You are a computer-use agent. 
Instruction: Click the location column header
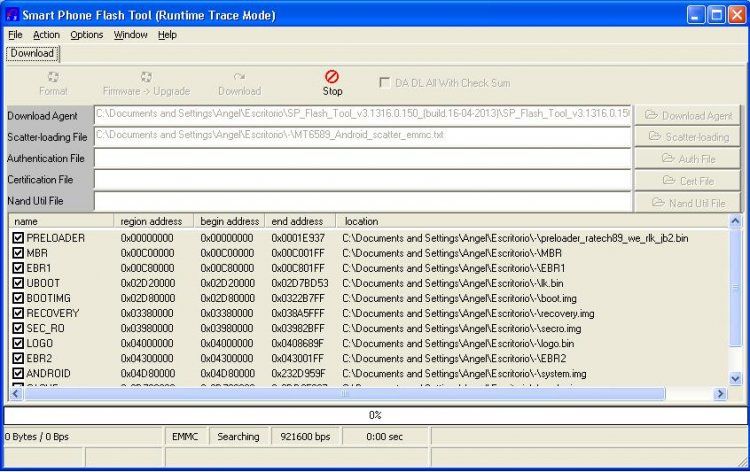[532, 221]
